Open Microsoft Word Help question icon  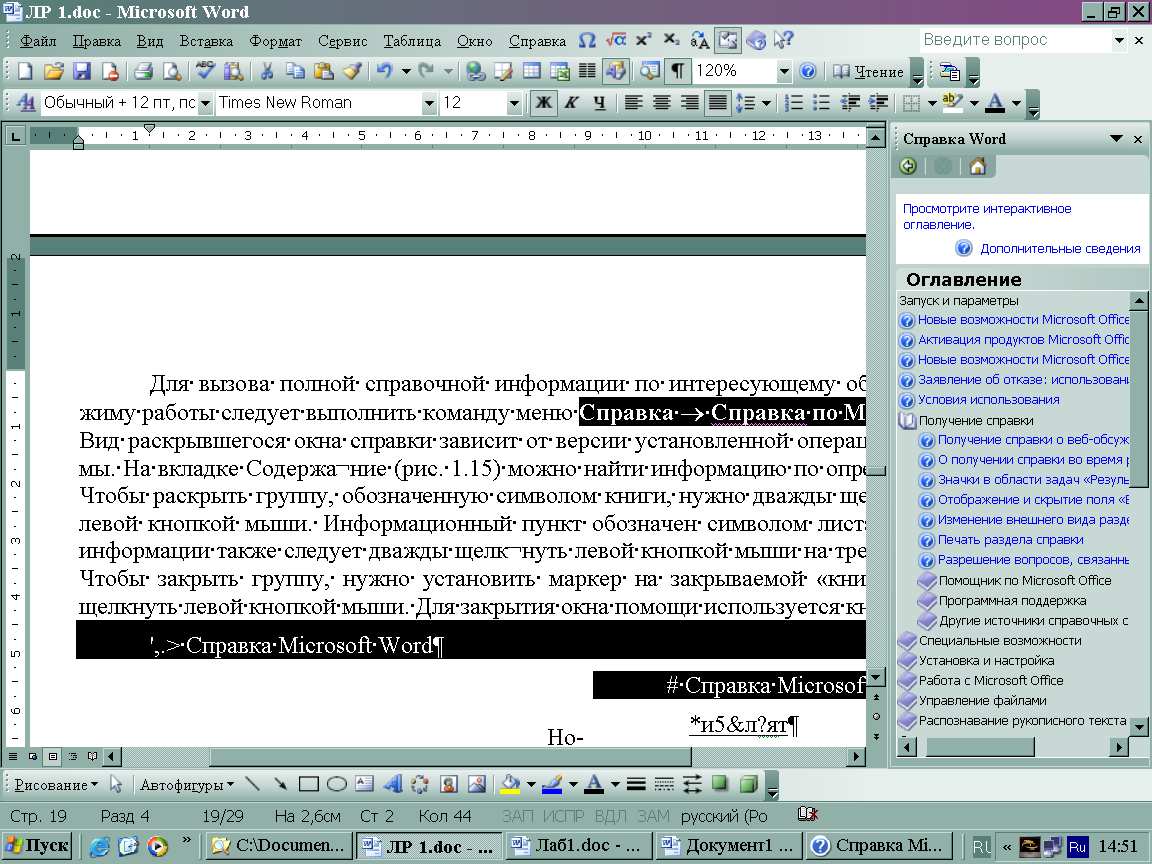click(807, 71)
